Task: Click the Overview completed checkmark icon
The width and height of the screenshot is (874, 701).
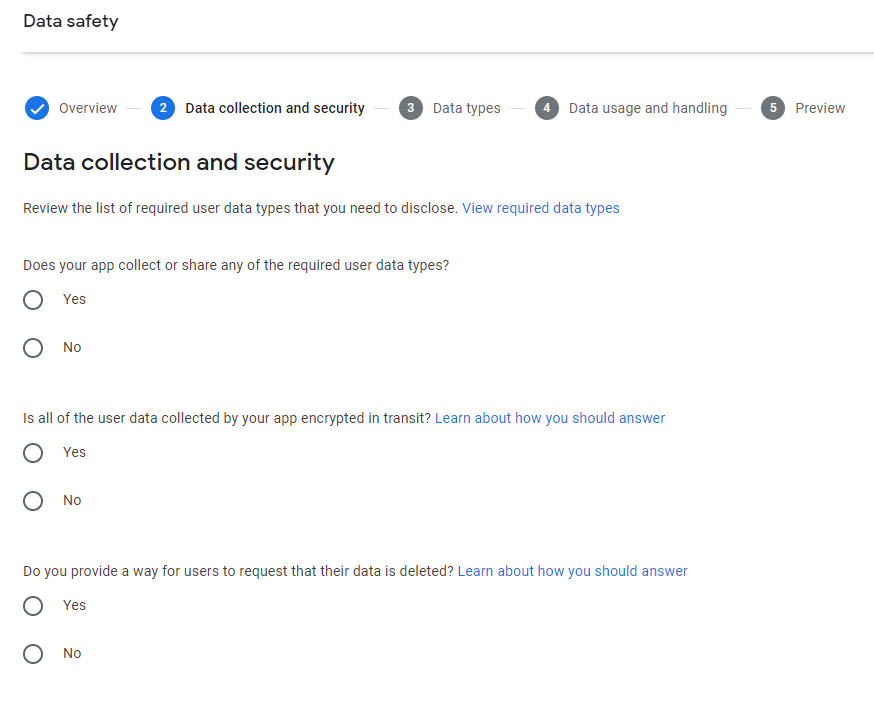Action: 37,108
